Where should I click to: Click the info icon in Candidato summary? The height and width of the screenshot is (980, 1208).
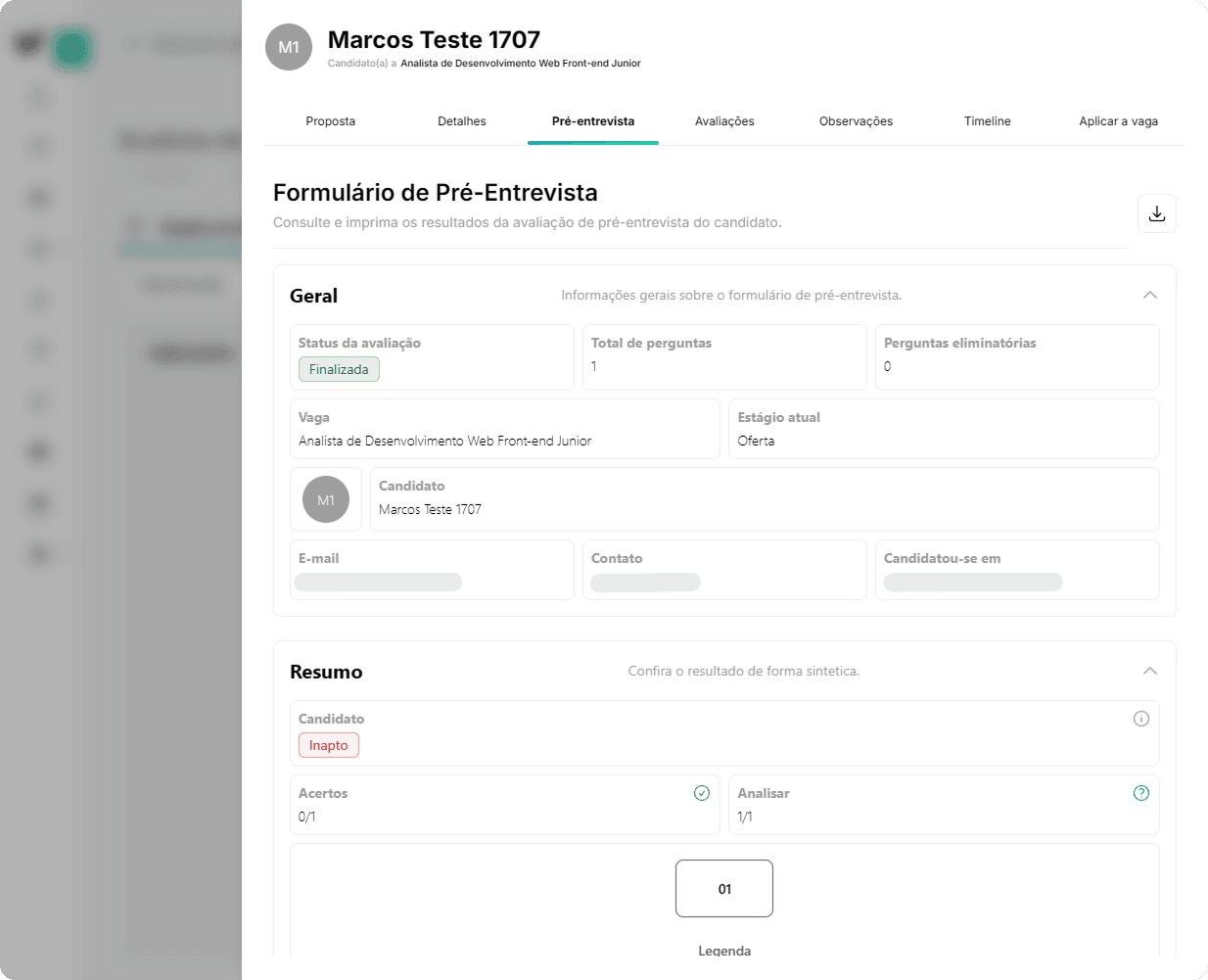1140,719
